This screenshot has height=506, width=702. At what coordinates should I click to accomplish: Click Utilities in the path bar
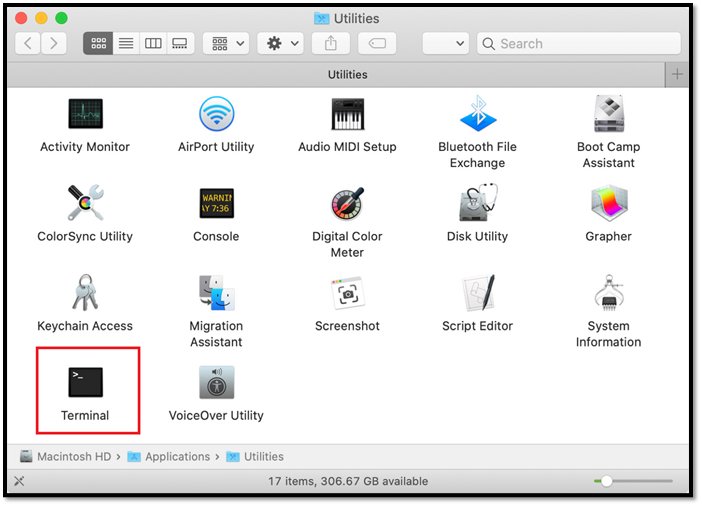(x=255, y=456)
